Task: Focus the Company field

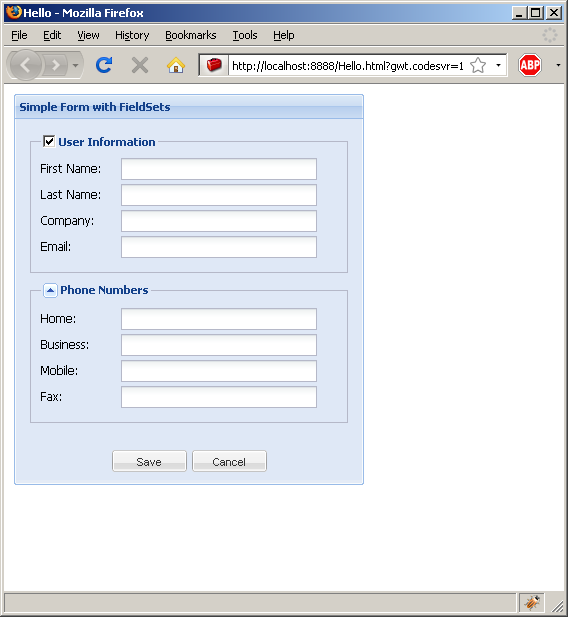Action: coord(219,221)
